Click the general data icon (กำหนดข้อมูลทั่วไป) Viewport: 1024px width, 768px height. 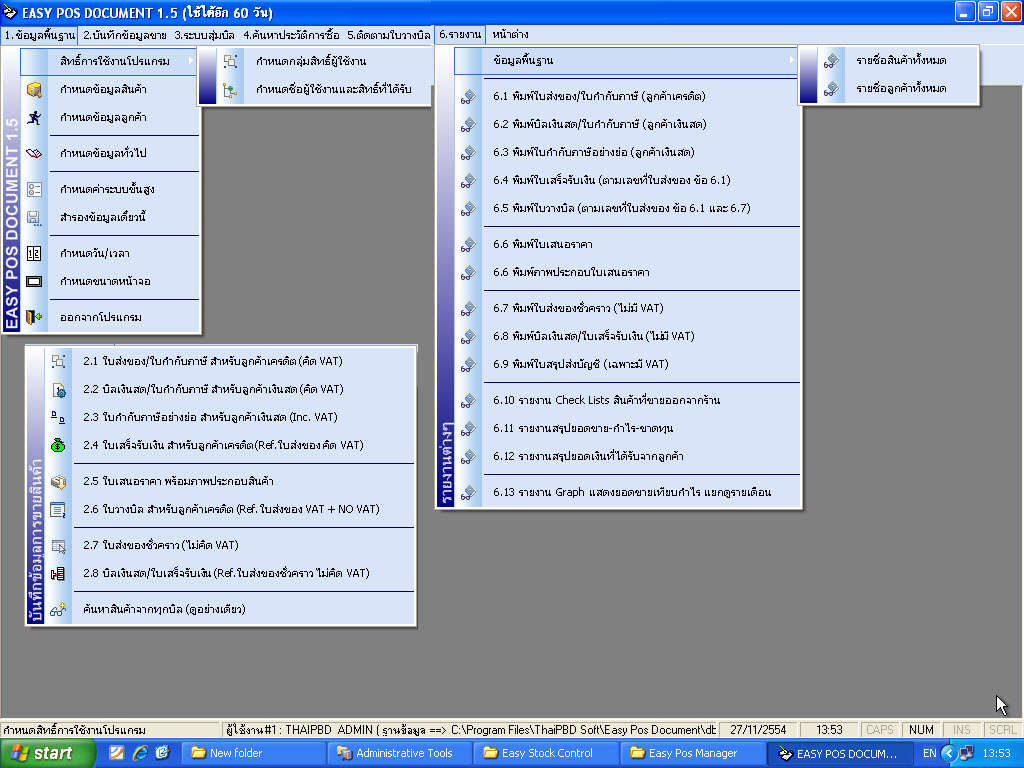tap(34, 153)
